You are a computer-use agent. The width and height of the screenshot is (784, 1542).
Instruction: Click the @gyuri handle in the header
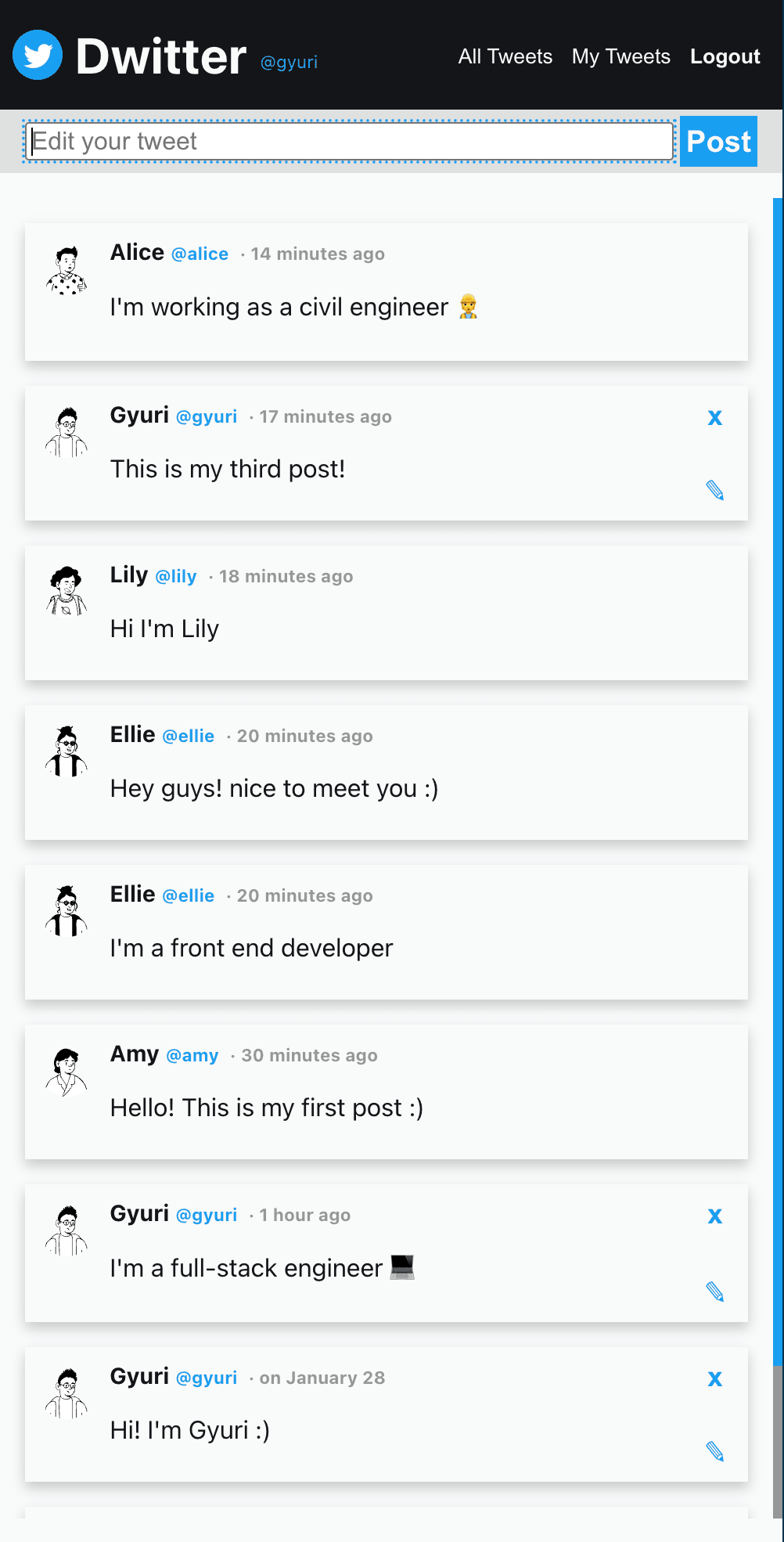click(x=289, y=62)
